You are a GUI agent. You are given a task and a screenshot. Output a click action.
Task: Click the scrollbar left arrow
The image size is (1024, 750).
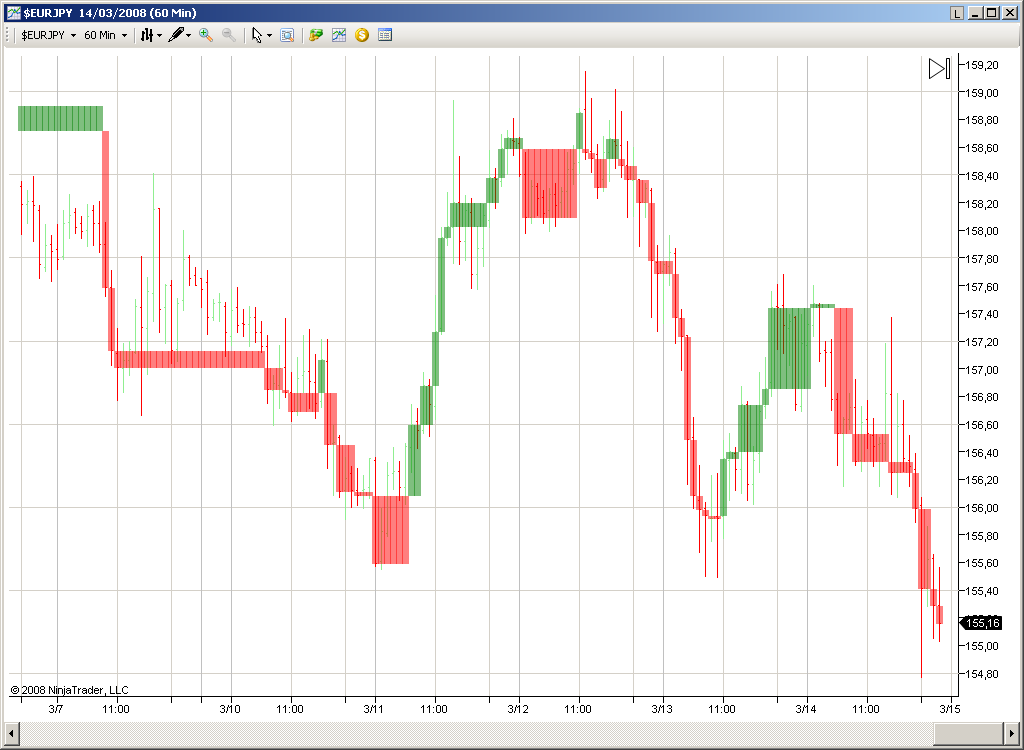[x=10, y=732]
